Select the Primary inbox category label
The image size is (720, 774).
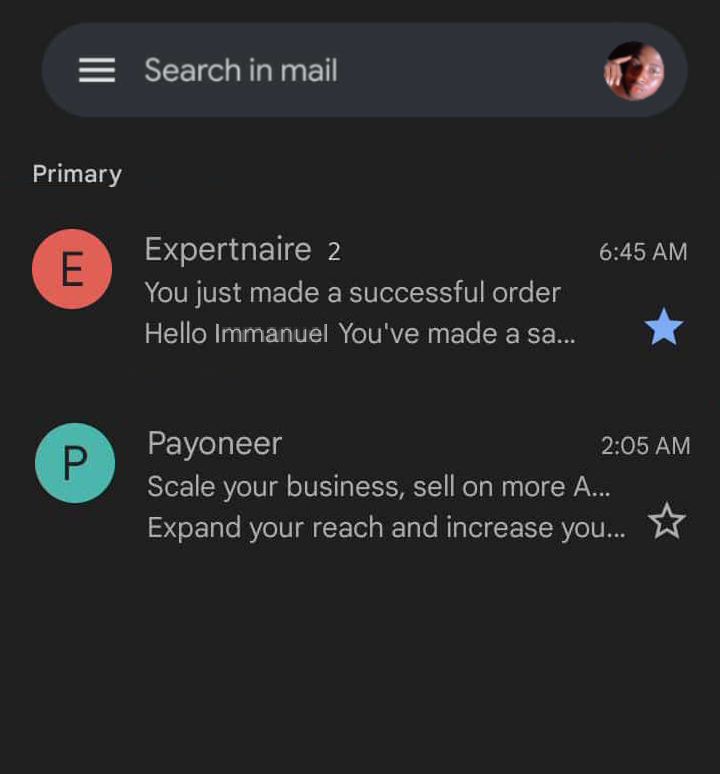tap(77, 174)
